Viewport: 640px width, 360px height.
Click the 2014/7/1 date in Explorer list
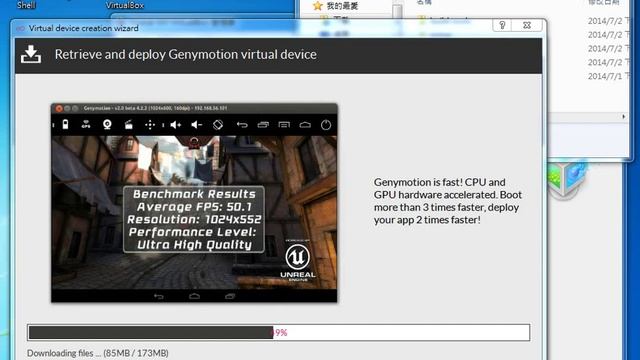[x=605, y=76]
